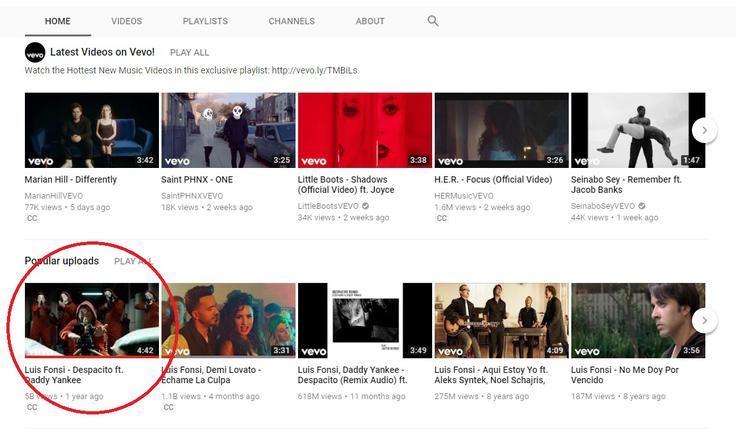This screenshot has height=440, width=736.
Task: Visit HERMusicVEVO channel link
Action: pyautogui.click(x=464, y=196)
